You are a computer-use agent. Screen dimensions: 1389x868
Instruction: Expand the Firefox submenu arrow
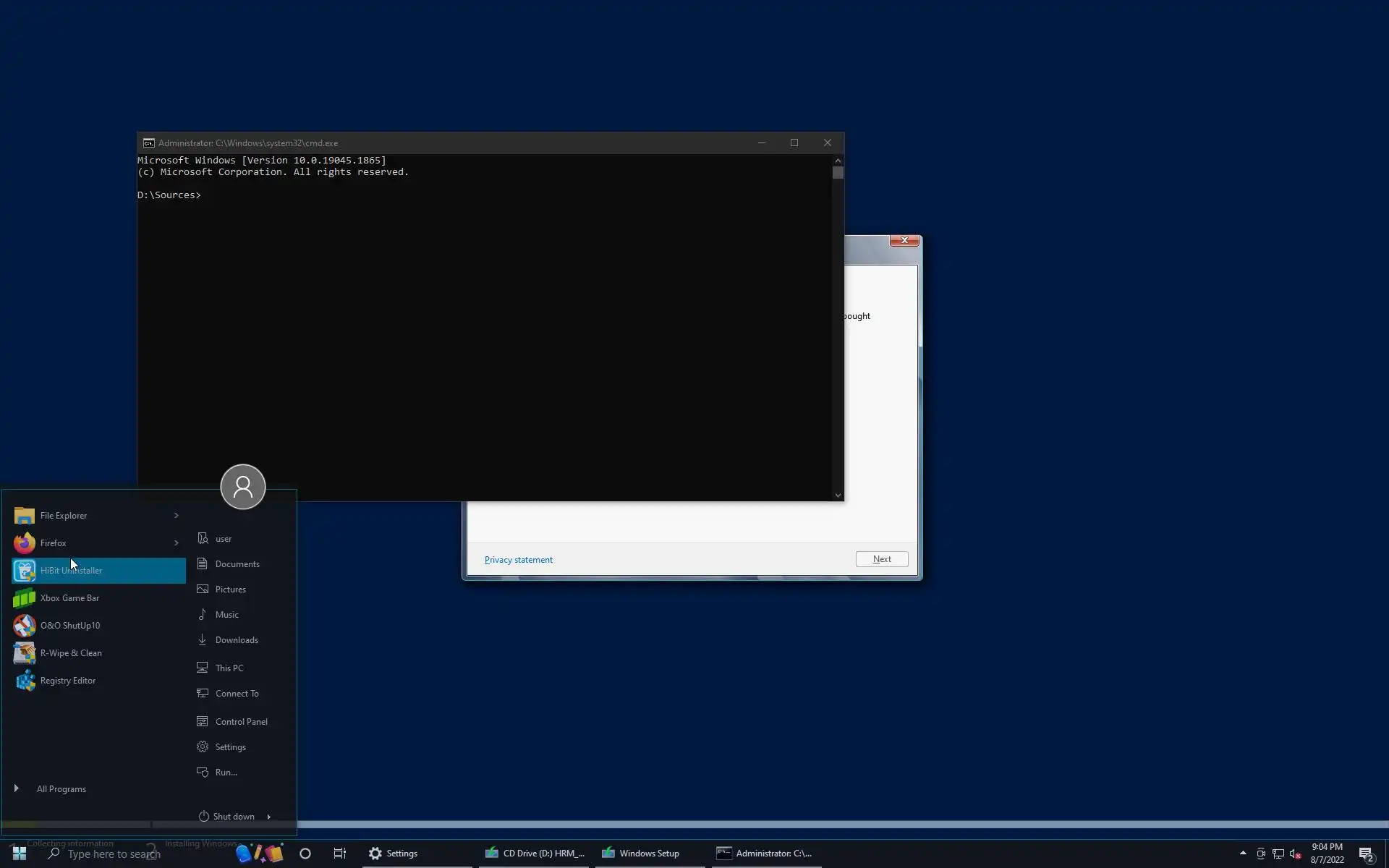point(176,543)
